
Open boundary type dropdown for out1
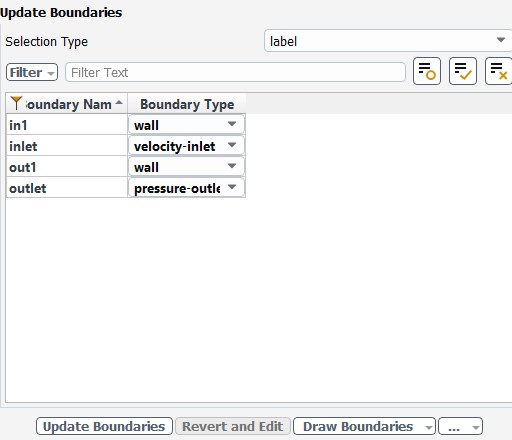click(186, 167)
